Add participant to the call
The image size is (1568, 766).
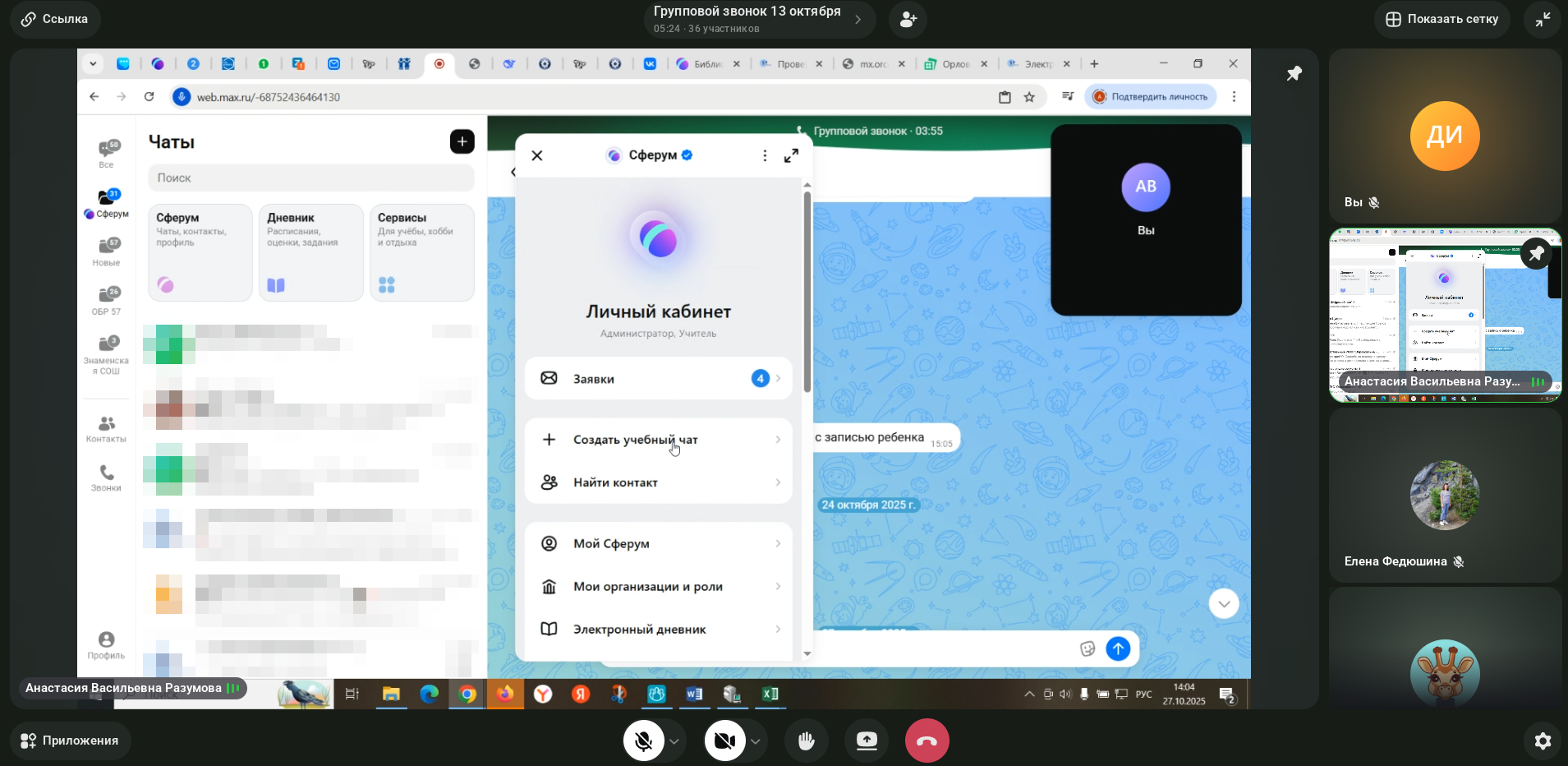coord(908,20)
